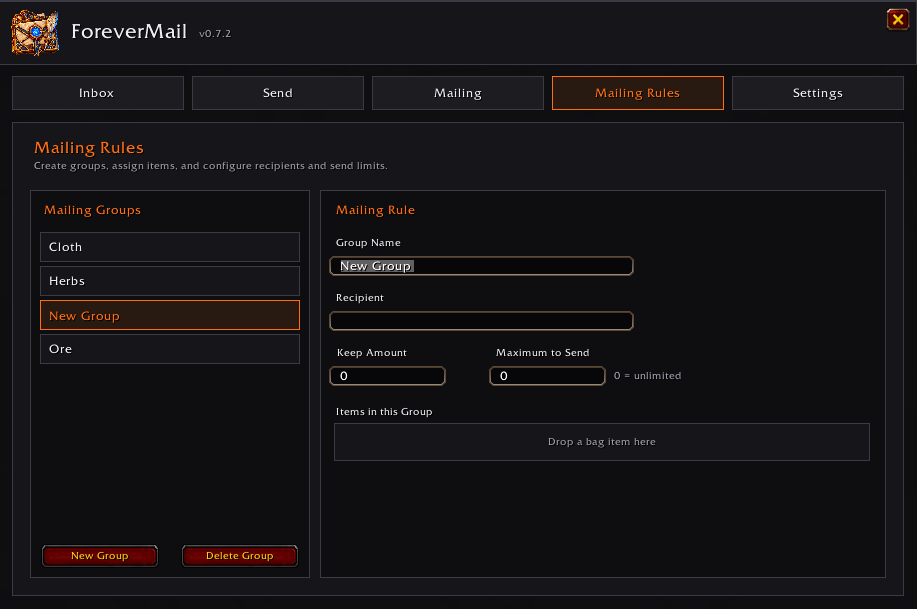Select the Mailing Rules tab
This screenshot has width=917, height=609.
pyautogui.click(x=638, y=93)
